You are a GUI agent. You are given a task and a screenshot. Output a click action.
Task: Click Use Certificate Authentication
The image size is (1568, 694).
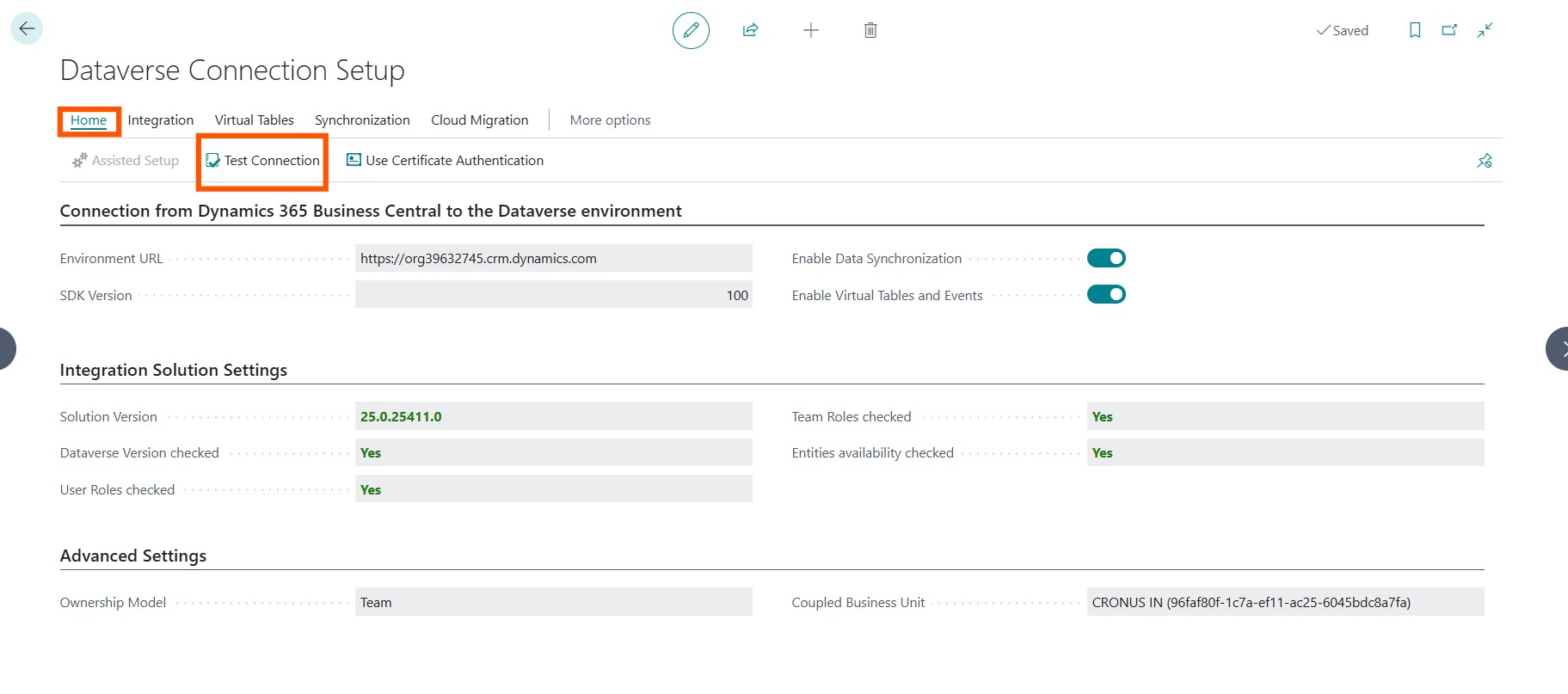tap(445, 161)
